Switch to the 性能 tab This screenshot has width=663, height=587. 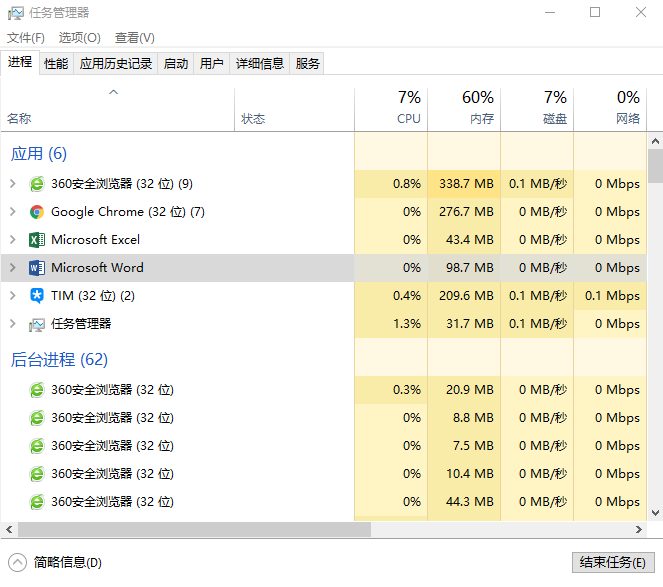coord(56,64)
